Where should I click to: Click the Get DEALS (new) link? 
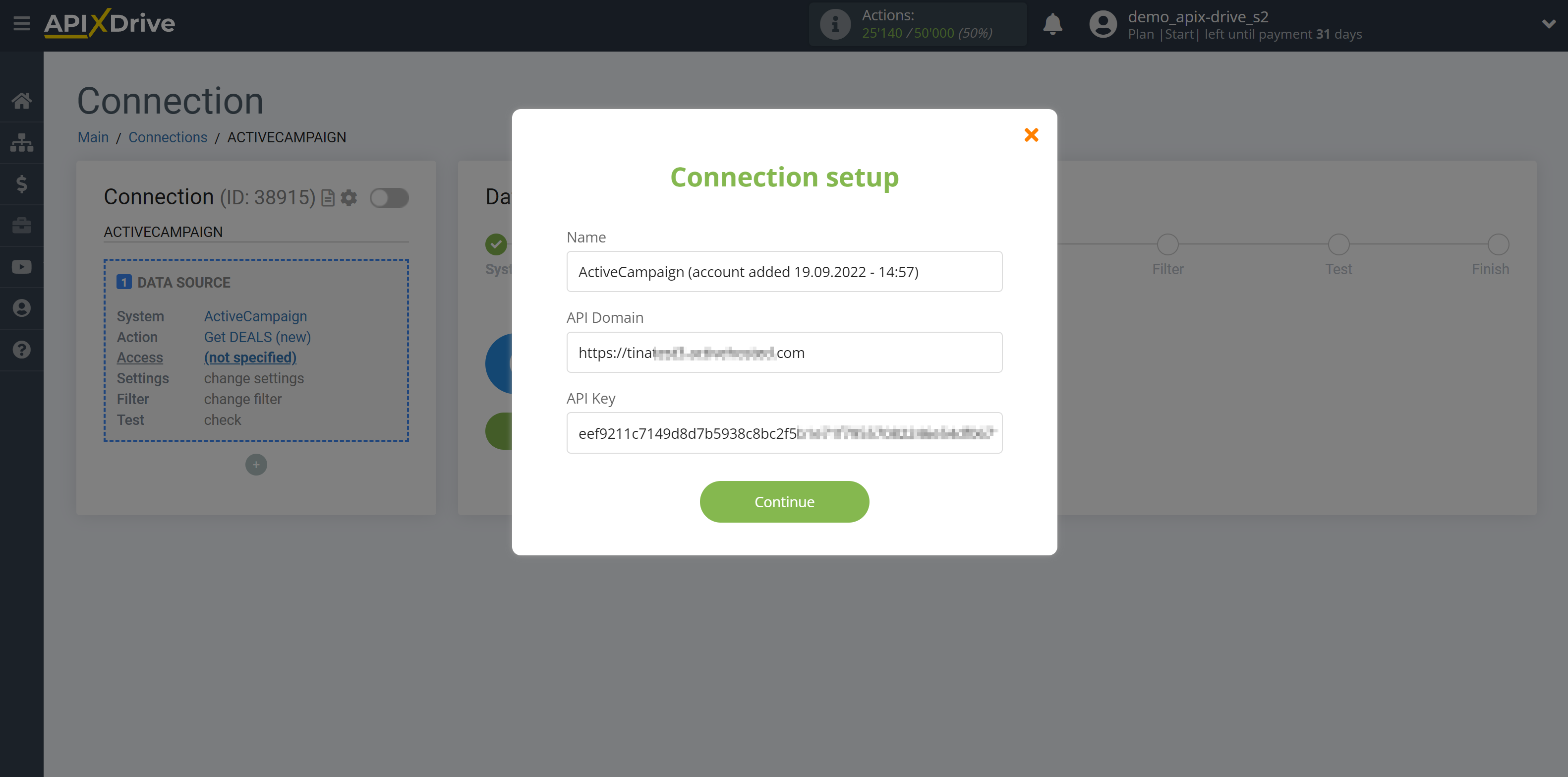[257, 337]
